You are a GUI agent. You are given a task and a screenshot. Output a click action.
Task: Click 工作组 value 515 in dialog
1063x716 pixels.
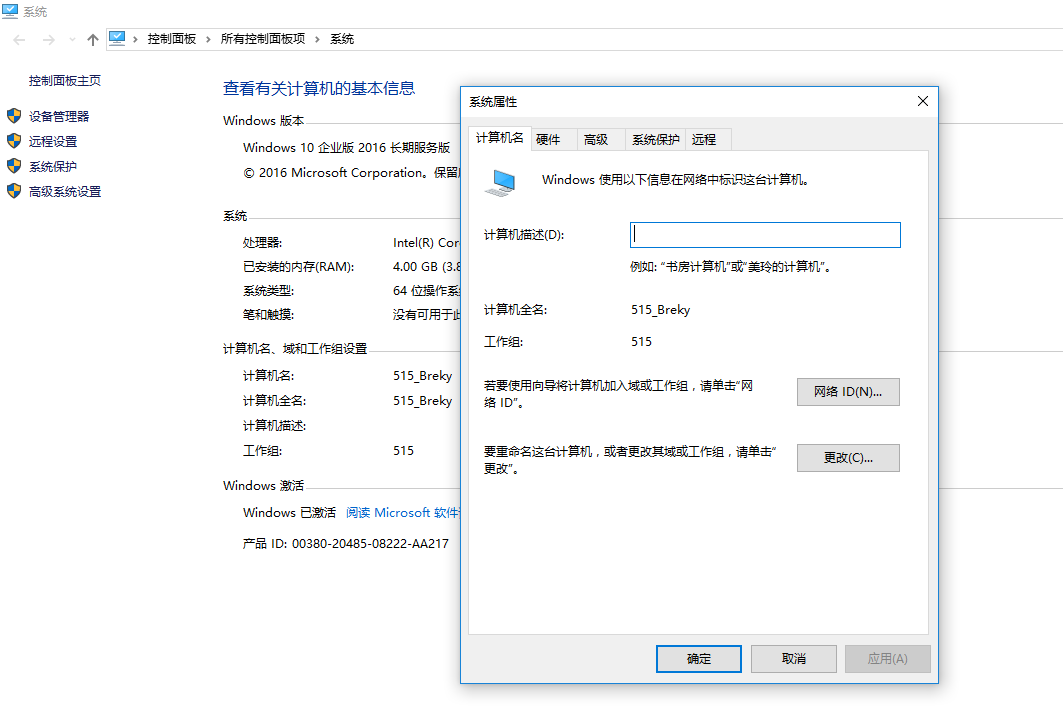pos(641,342)
